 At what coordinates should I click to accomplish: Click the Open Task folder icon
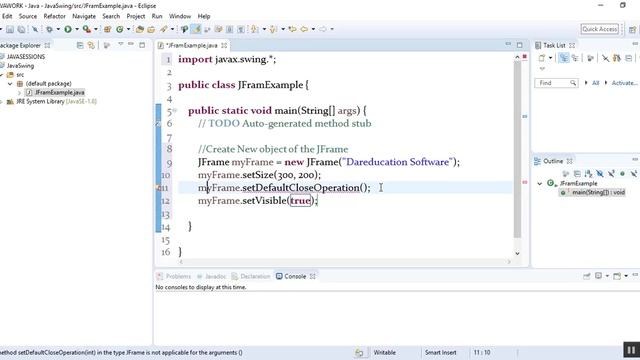coord(151,29)
